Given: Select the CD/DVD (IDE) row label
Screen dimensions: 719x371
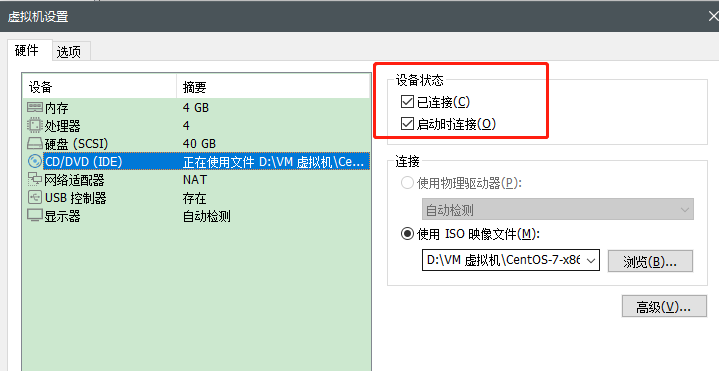Looking at the screenshot, I should tap(84, 161).
